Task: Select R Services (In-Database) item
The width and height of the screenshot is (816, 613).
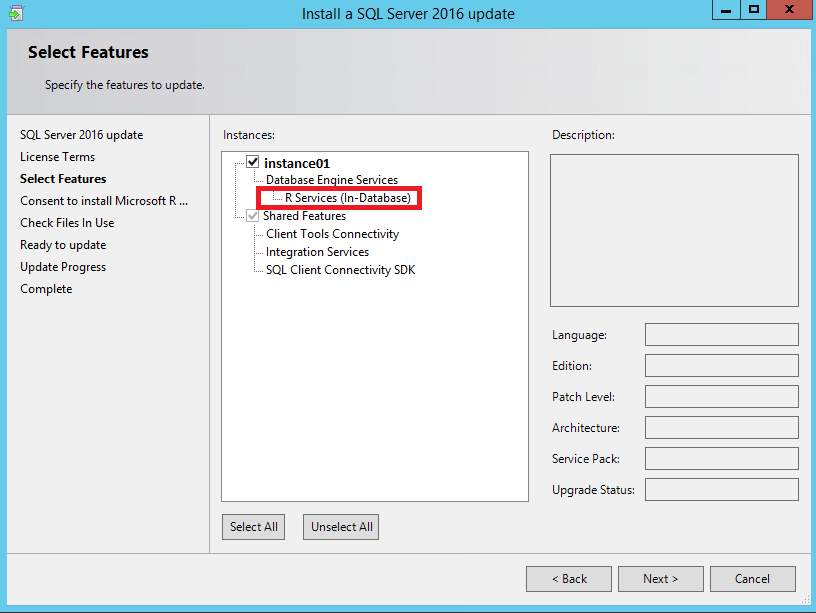Action: pyautogui.click(x=348, y=198)
